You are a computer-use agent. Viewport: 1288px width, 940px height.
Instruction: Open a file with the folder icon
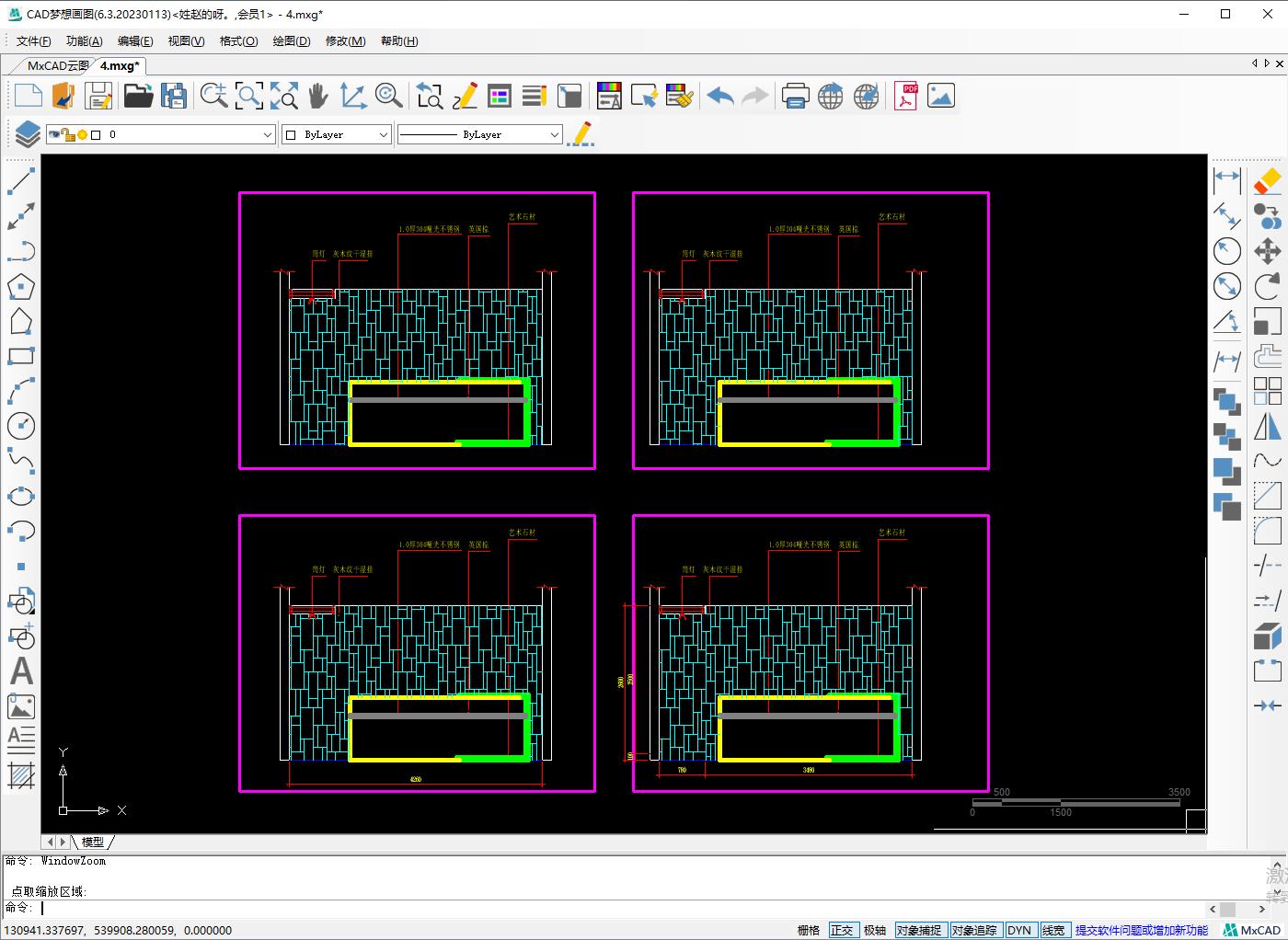138,95
